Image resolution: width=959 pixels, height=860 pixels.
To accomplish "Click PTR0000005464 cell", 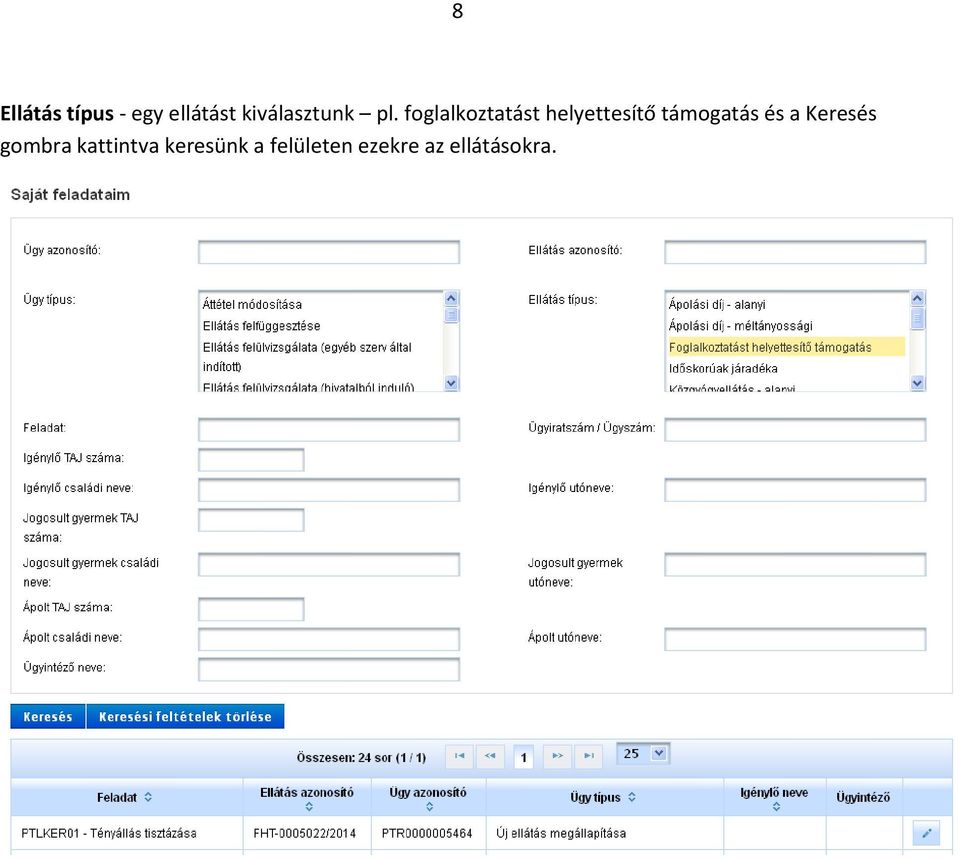I will [x=427, y=833].
